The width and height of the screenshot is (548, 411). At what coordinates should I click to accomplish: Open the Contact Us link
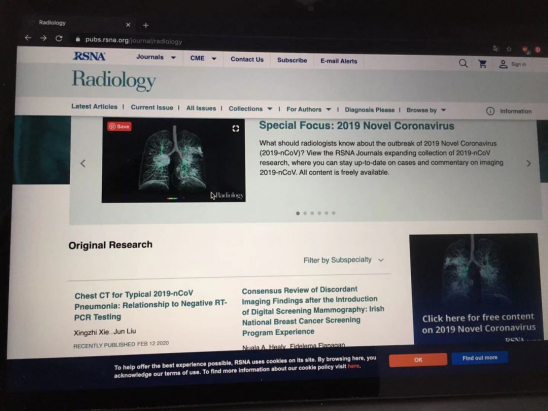(247, 59)
